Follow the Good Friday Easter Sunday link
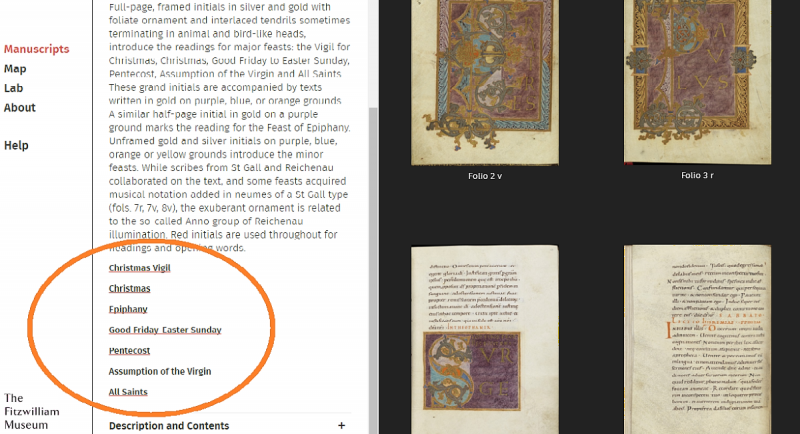 click(165, 330)
